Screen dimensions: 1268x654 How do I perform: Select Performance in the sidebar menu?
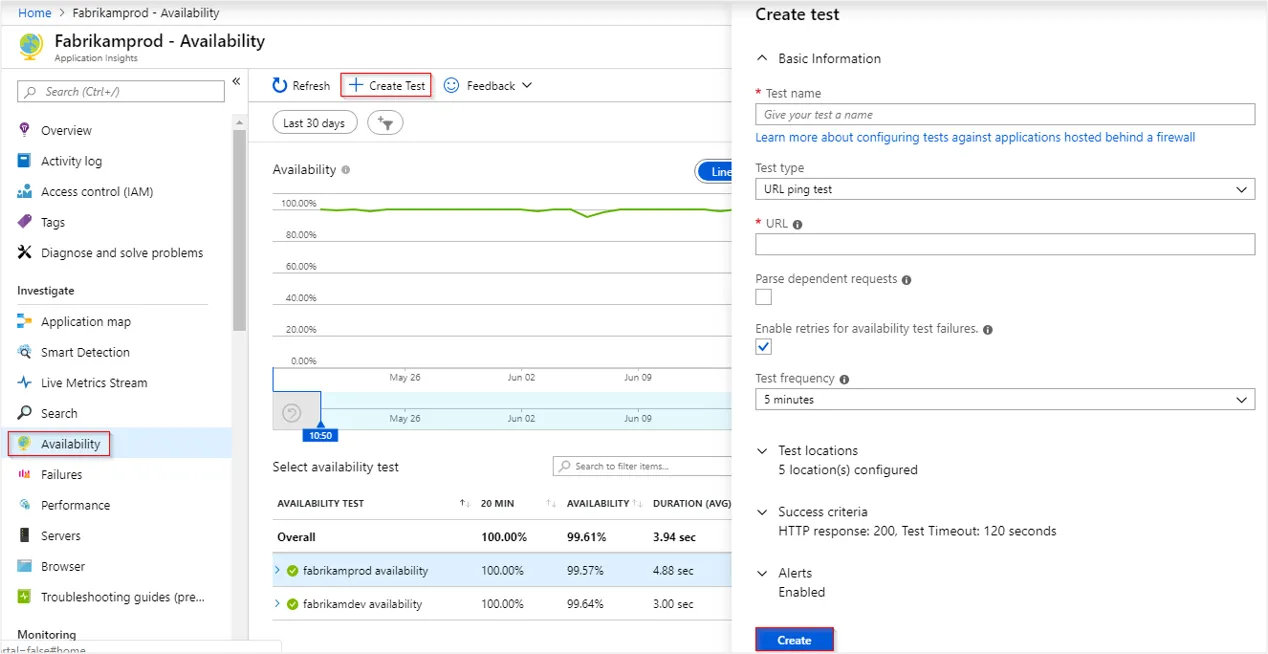pos(75,505)
